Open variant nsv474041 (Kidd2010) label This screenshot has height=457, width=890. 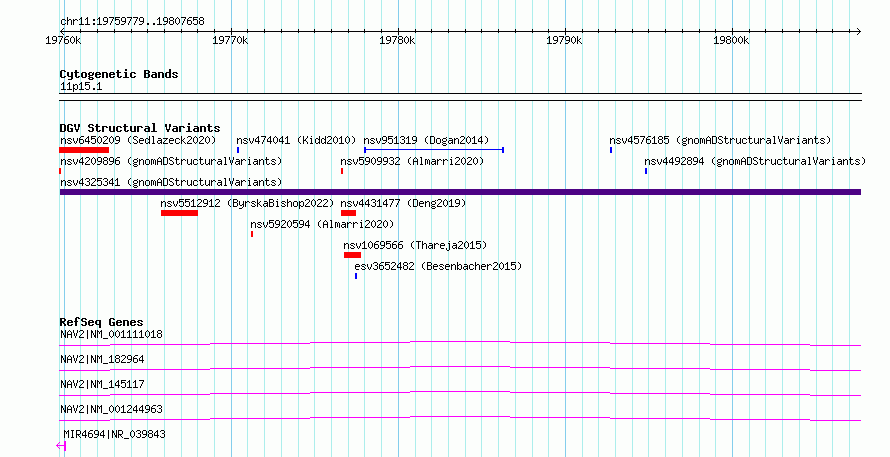(296, 140)
